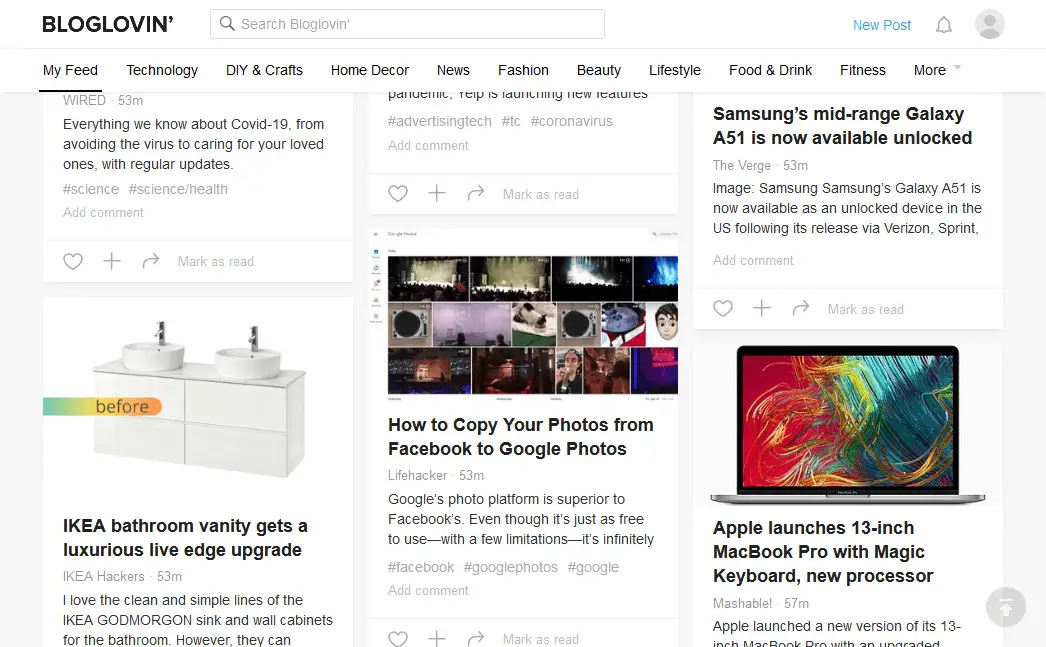
Task: Open the Beauty category tab
Action: coord(598,70)
